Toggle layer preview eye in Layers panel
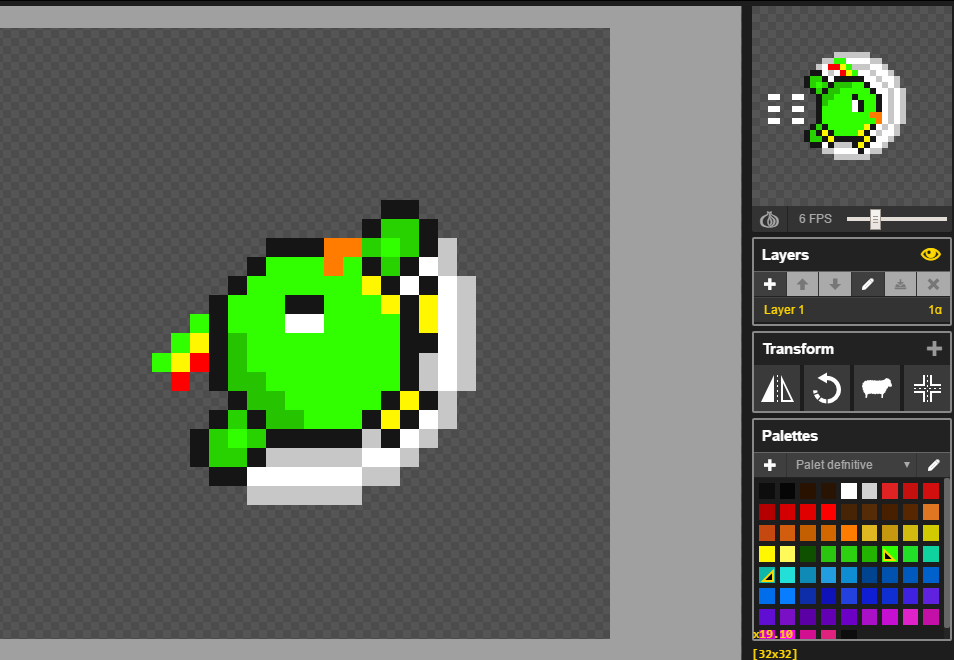This screenshot has height=660, width=954. 930,254
